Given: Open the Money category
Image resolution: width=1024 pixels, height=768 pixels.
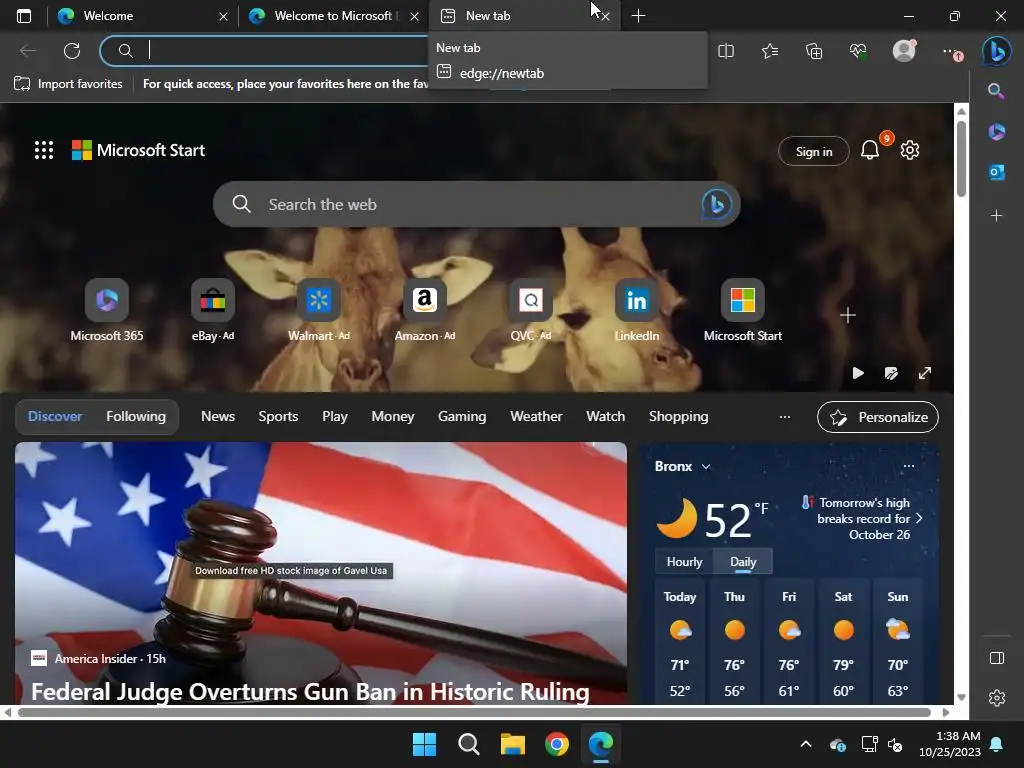Looking at the screenshot, I should 392,417.
